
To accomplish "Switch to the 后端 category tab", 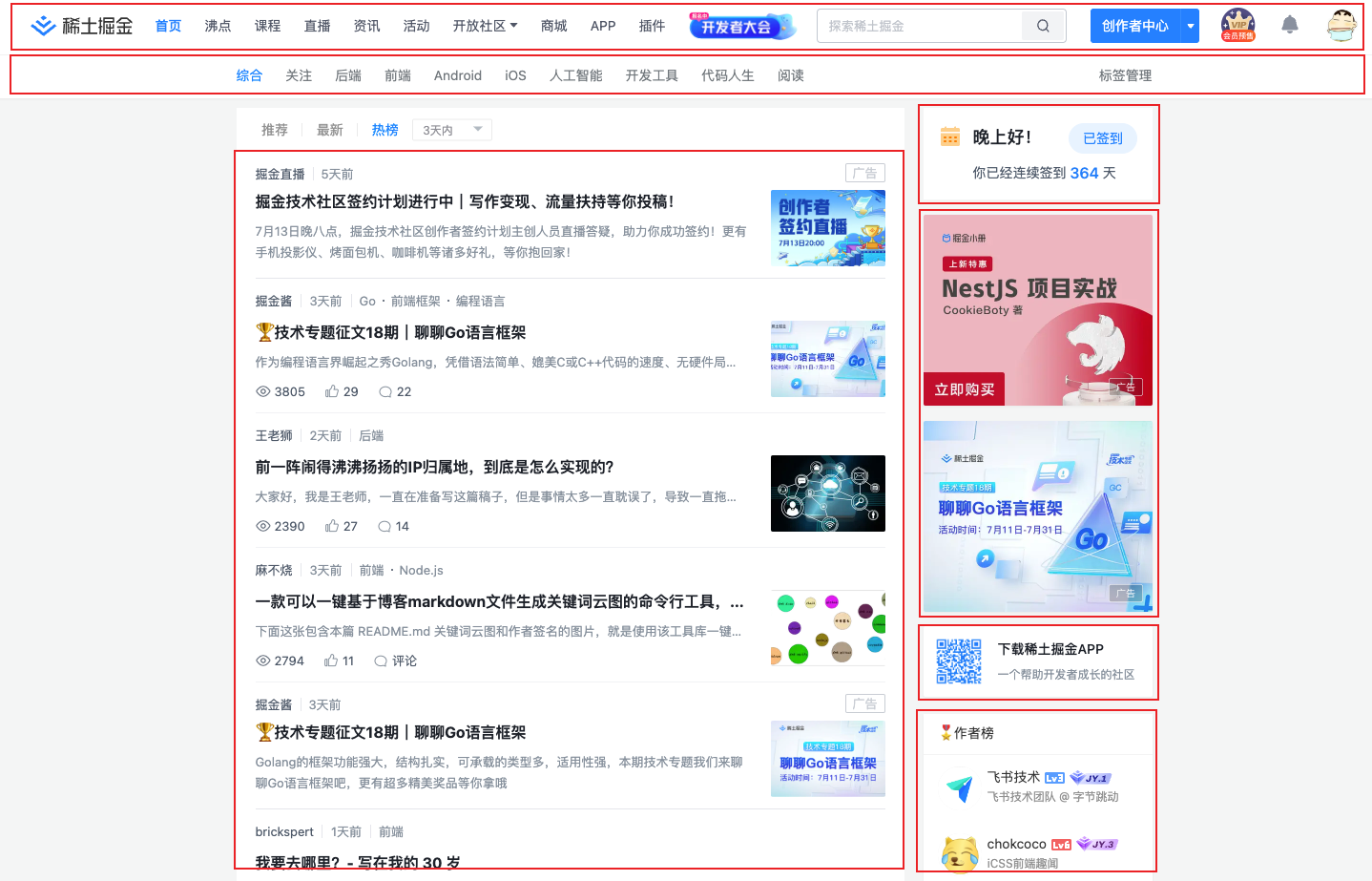I will [348, 75].
